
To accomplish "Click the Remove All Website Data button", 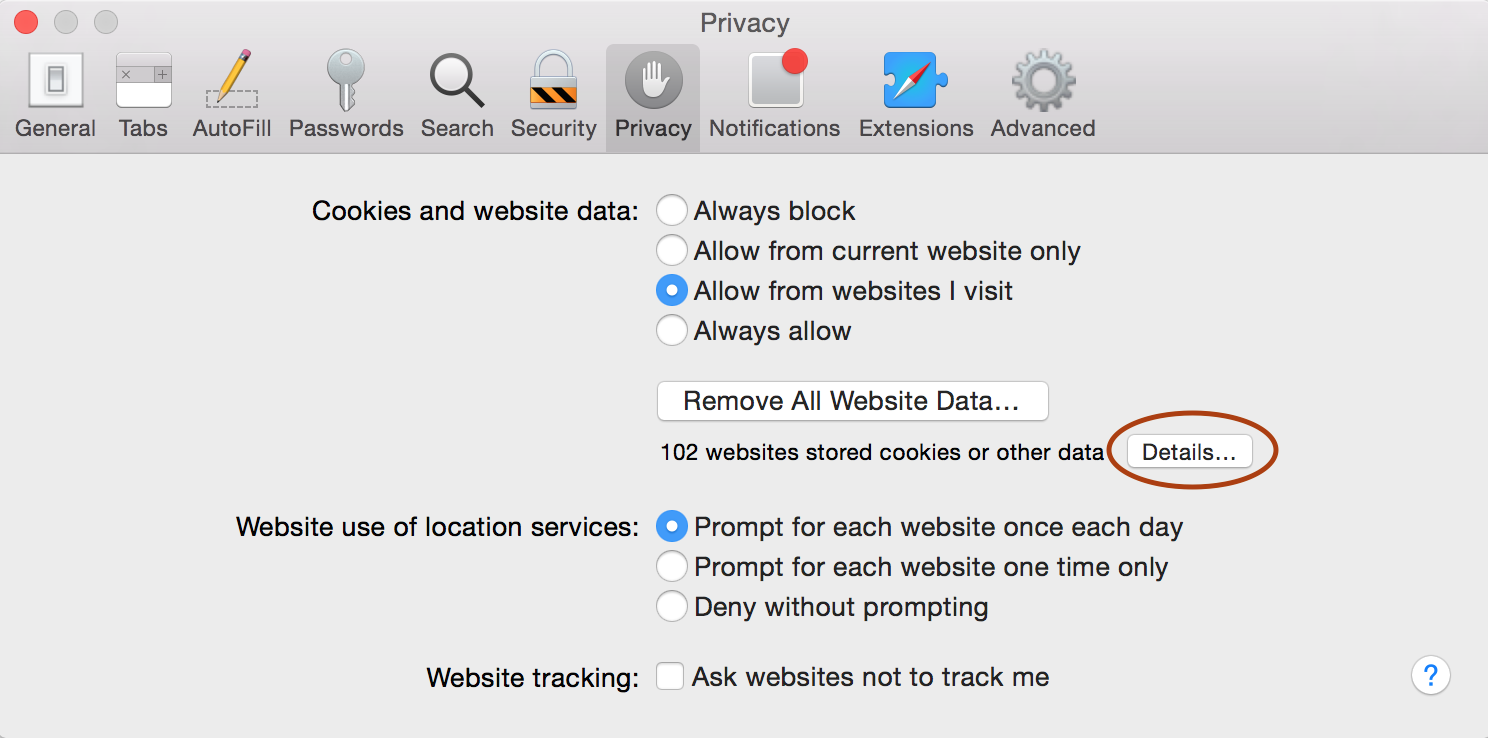I will coord(852,401).
